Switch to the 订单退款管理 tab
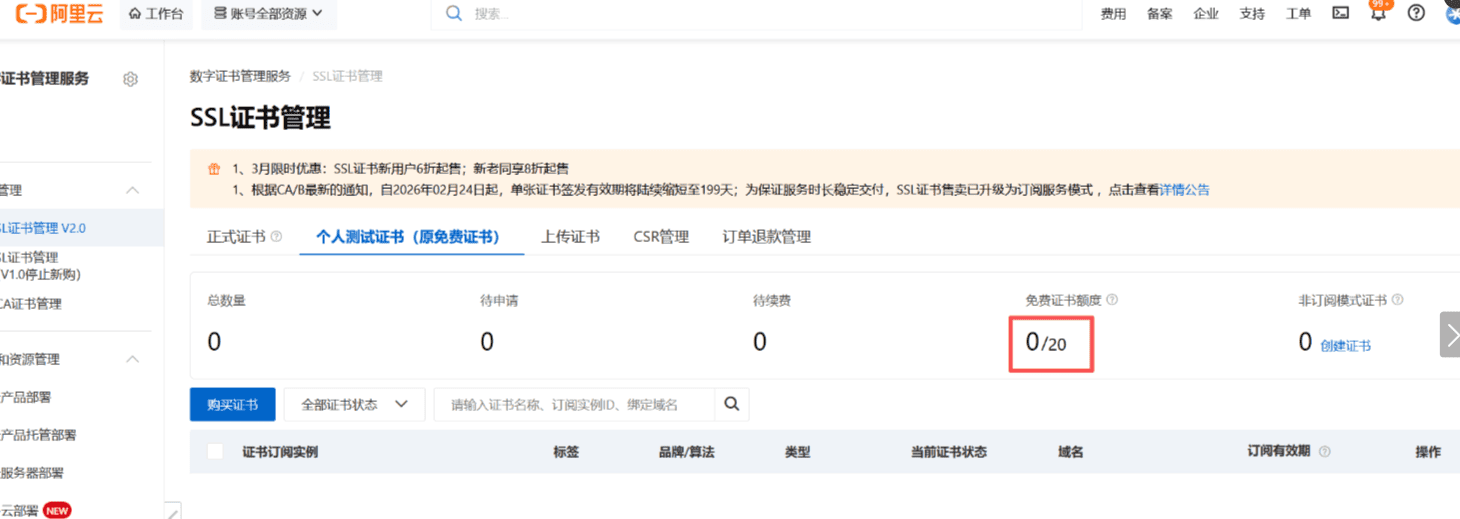 pyautogui.click(x=767, y=237)
